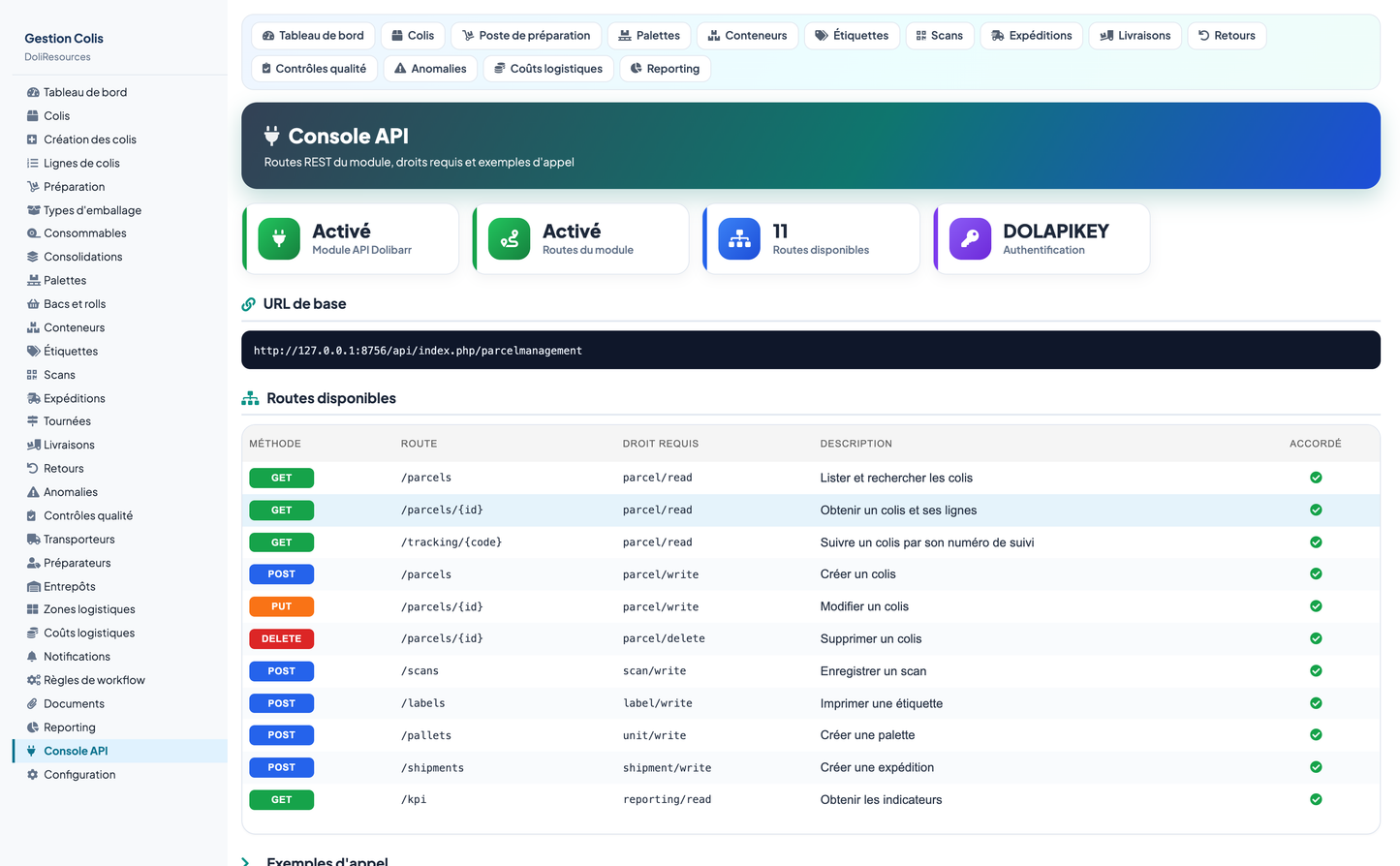
Task: Click the Anomalies warning icon in sidebar
Action: click(33, 492)
